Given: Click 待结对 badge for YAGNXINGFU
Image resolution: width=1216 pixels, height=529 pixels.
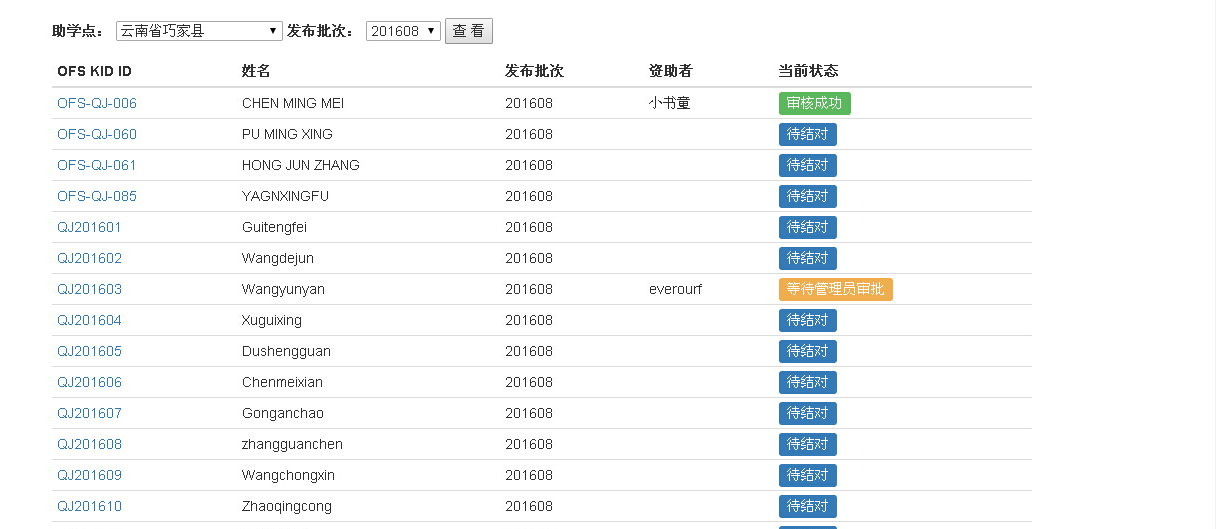Looking at the screenshot, I should pos(808,196).
